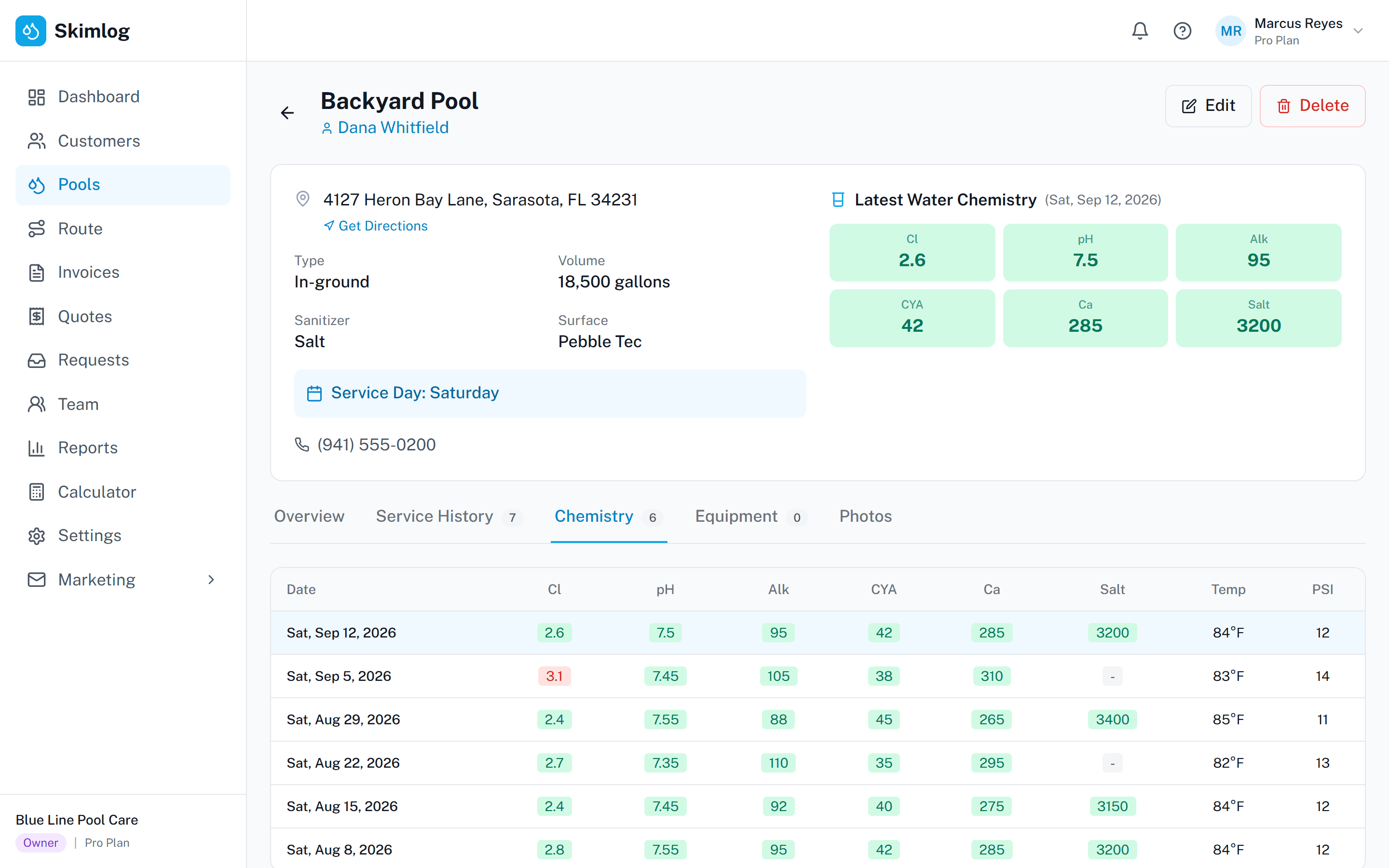Click the 3150 salt reading
This screenshot has width=1389, height=868.
click(1112, 807)
